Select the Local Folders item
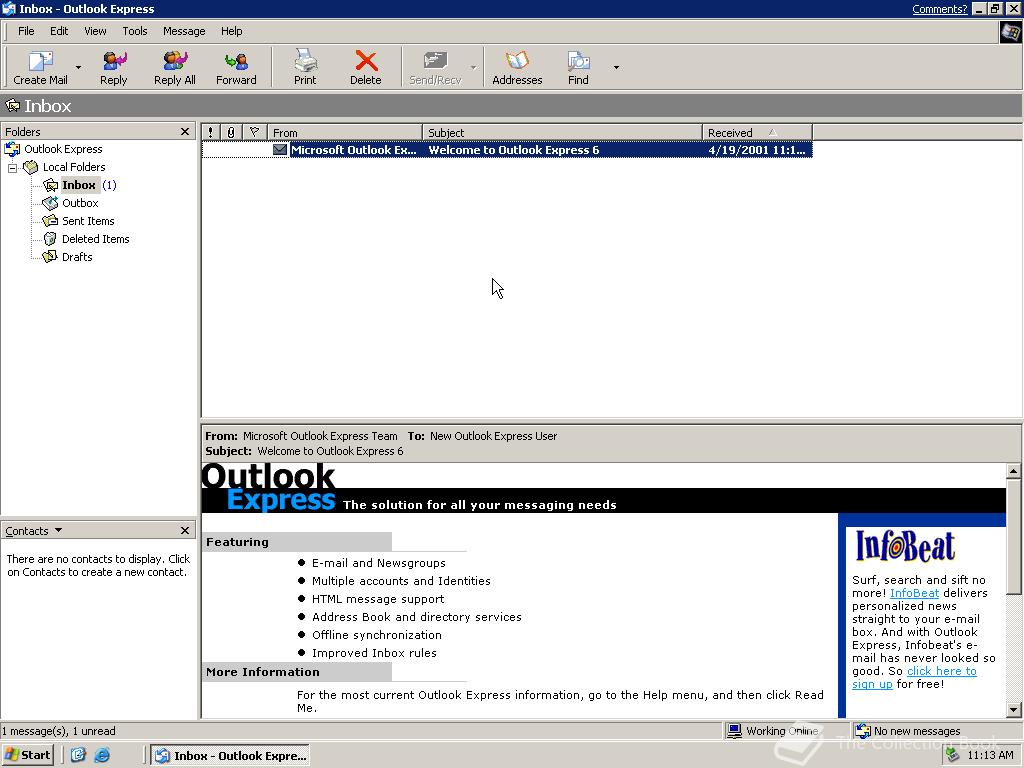Viewport: 1024px width, 768px height. tap(74, 167)
